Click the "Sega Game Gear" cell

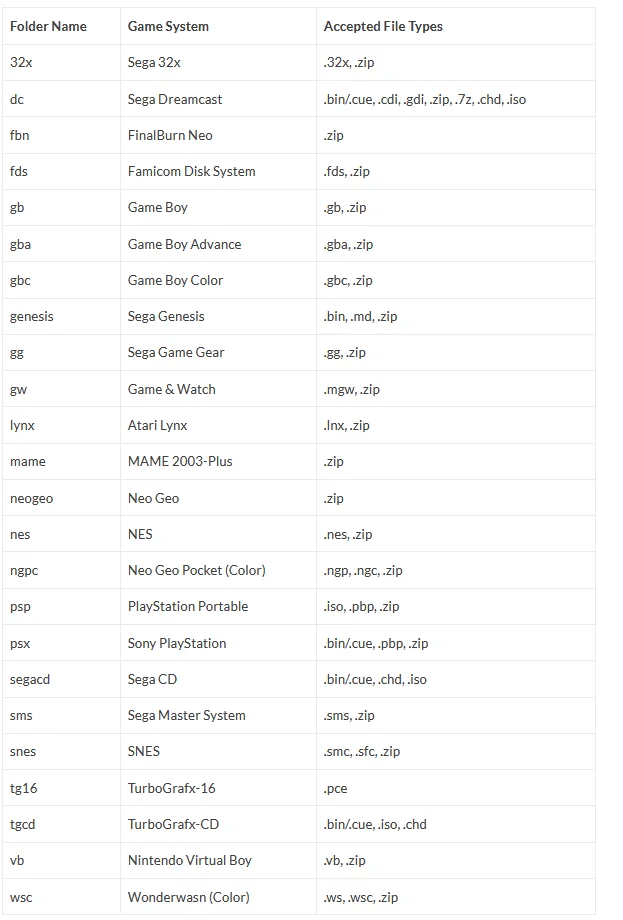[176, 352]
